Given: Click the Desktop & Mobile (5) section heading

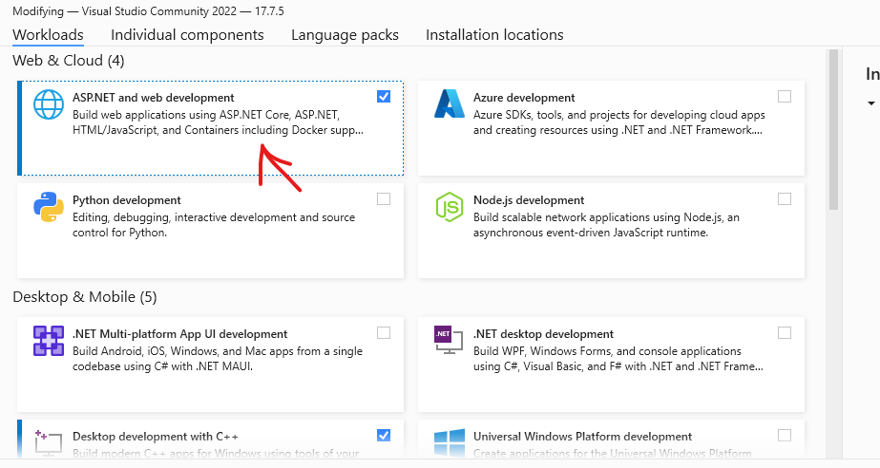Looking at the screenshot, I should [x=85, y=297].
